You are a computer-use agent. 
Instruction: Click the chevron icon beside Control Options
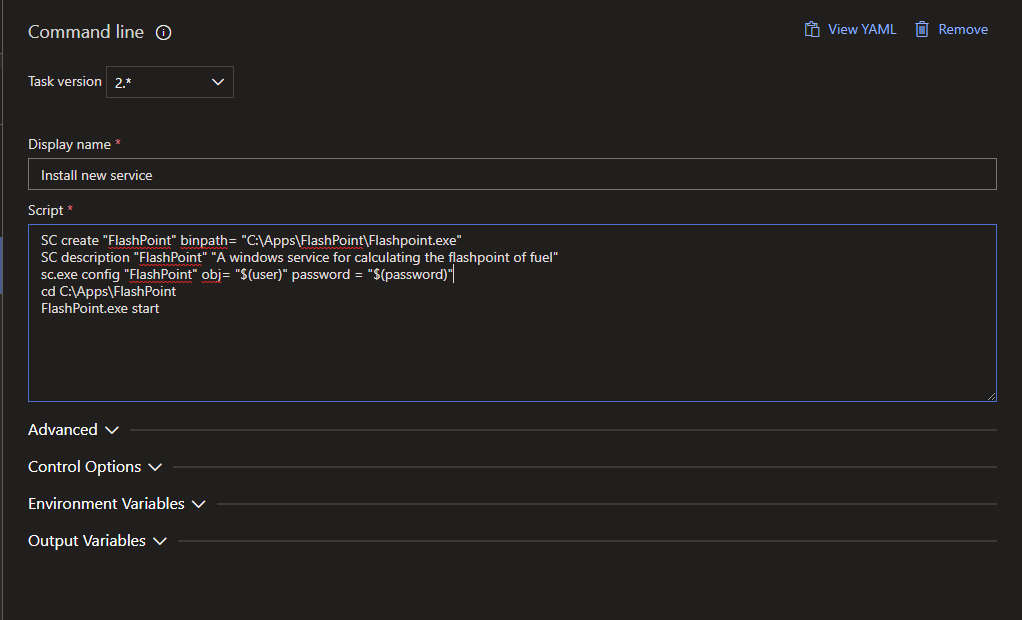click(x=155, y=467)
